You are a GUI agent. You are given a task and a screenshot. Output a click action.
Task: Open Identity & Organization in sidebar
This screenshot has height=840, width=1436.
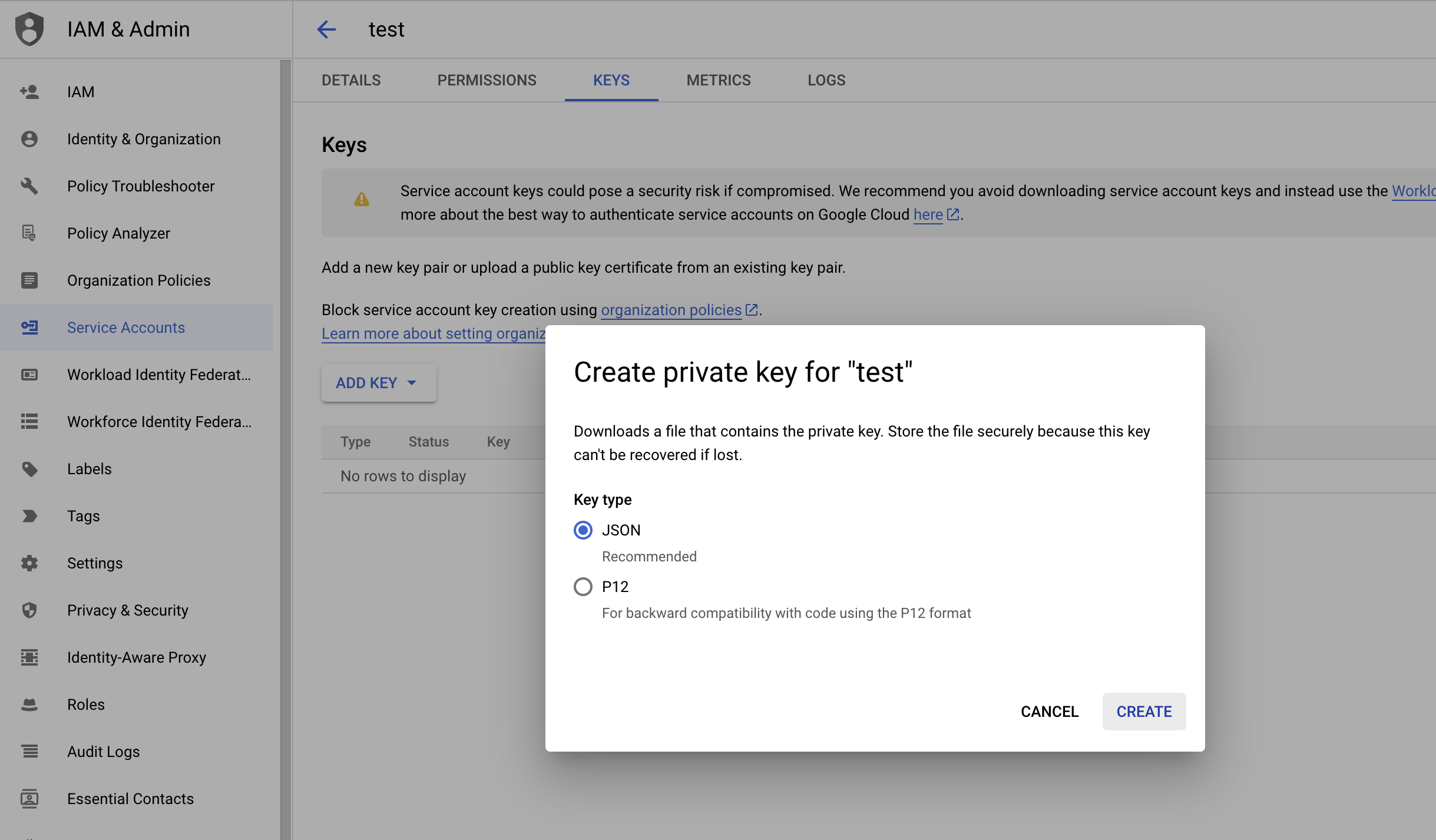click(x=137, y=139)
